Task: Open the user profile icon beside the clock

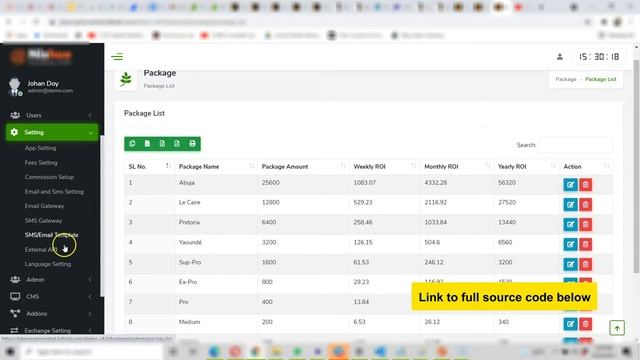Action: tap(560, 57)
